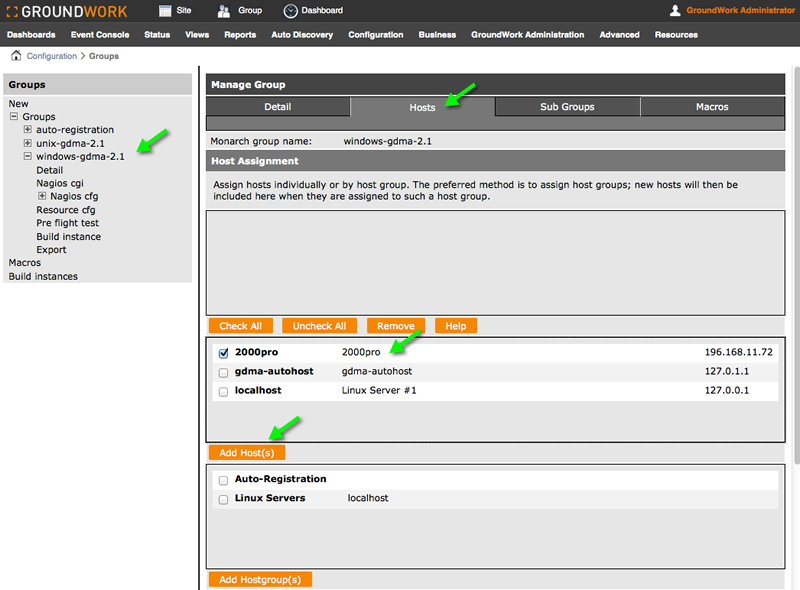Click the Remove button
The height and width of the screenshot is (590, 800).
click(x=395, y=326)
